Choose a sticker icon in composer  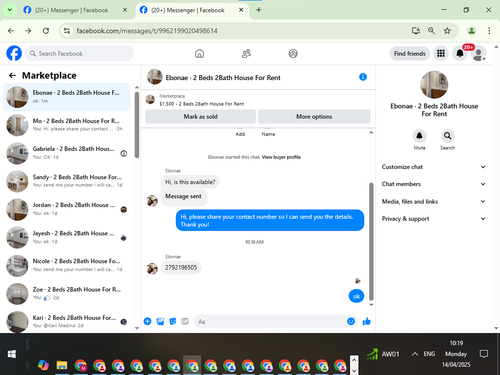173,321
